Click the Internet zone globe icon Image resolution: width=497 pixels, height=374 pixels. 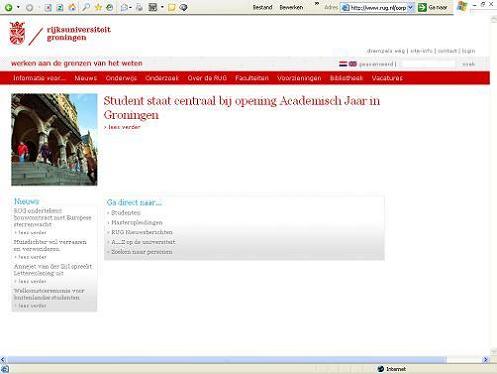point(381,369)
